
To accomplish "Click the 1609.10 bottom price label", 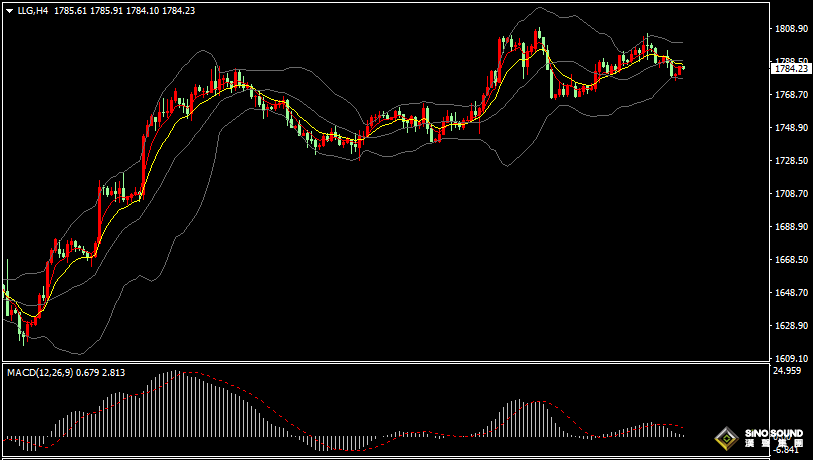I will click(x=792, y=358).
